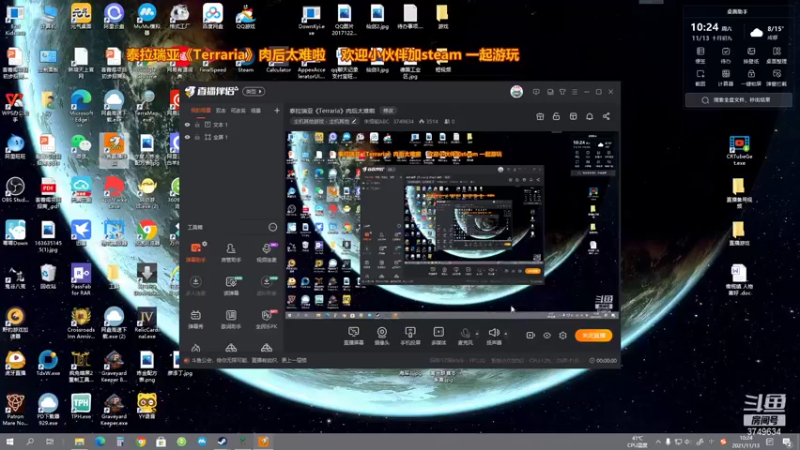The height and width of the screenshot is (450, 800).
Task: Select the 文本 1 source row
Action: (232, 124)
